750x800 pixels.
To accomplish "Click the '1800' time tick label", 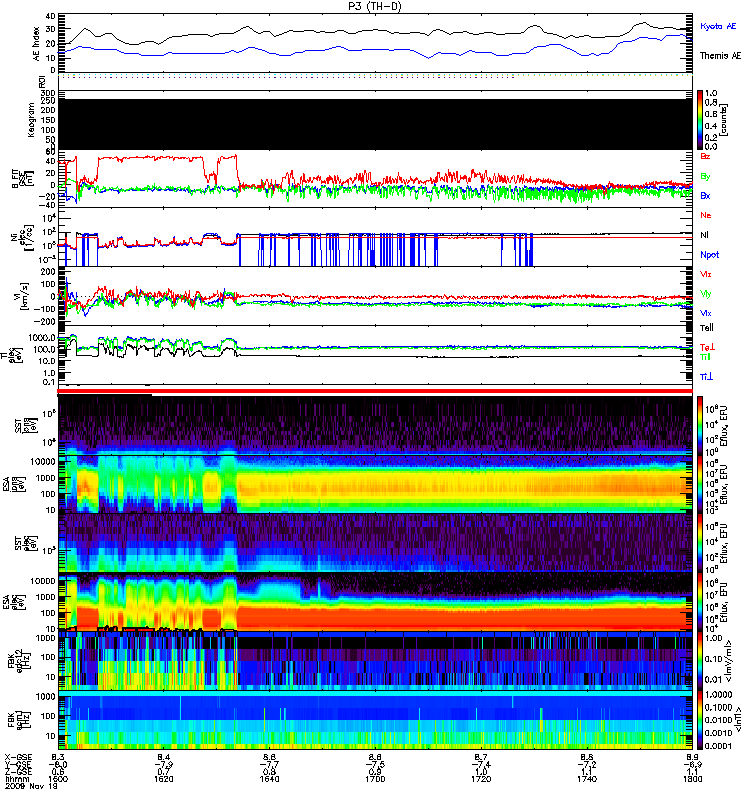I will (x=692, y=779).
